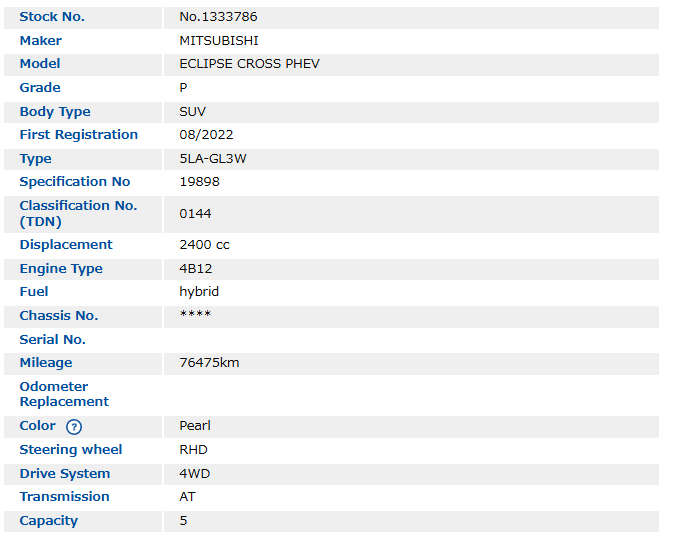This screenshot has height=538, width=686.
Task: Click the SUV body type value
Action: pos(192,112)
